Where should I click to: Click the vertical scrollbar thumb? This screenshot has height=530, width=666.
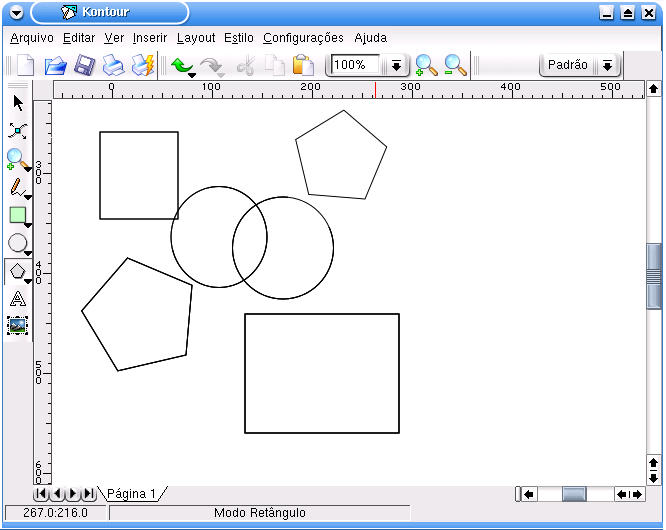[x=654, y=276]
